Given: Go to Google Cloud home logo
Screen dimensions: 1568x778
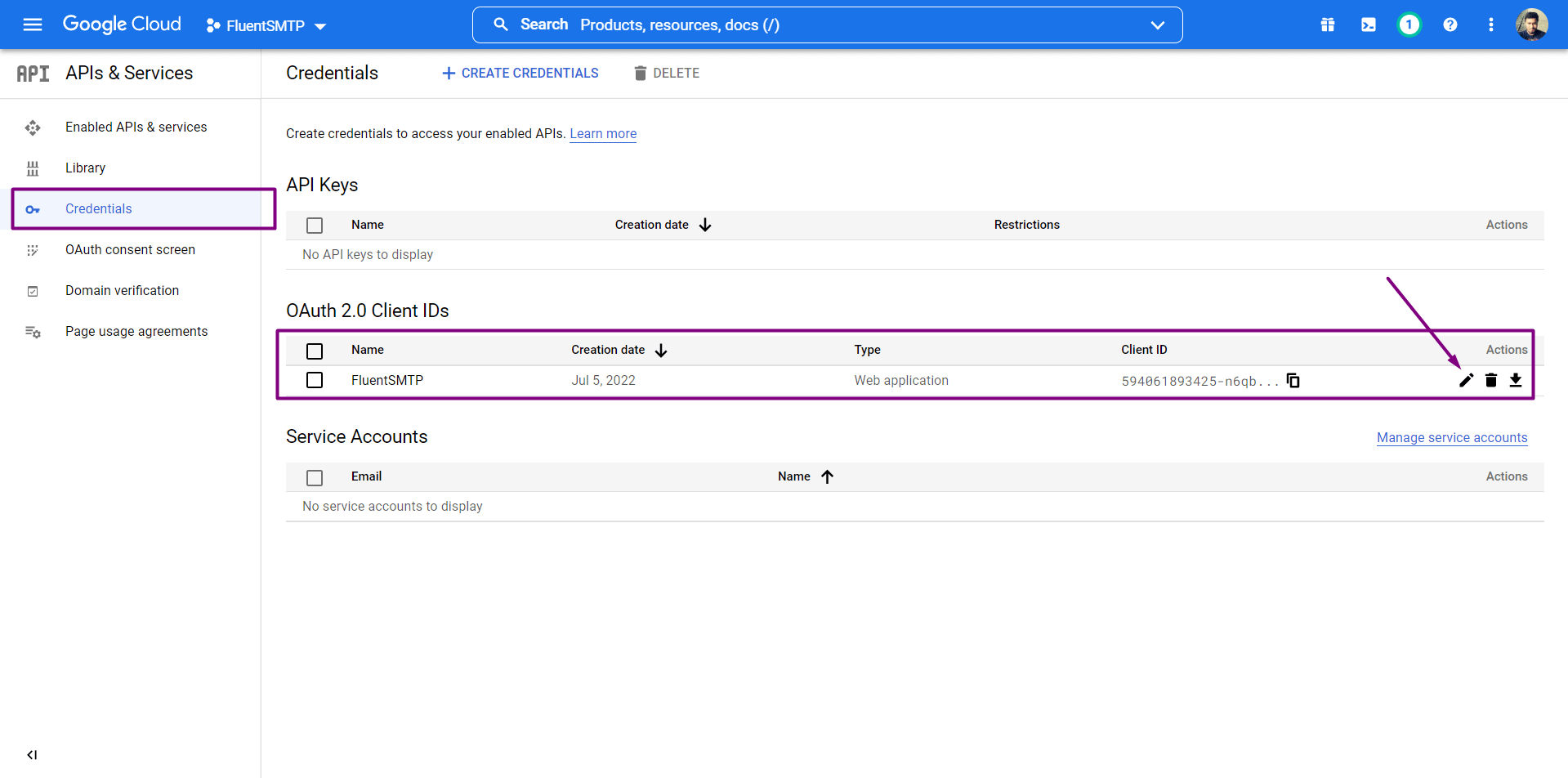Looking at the screenshot, I should pyautogui.click(x=122, y=25).
